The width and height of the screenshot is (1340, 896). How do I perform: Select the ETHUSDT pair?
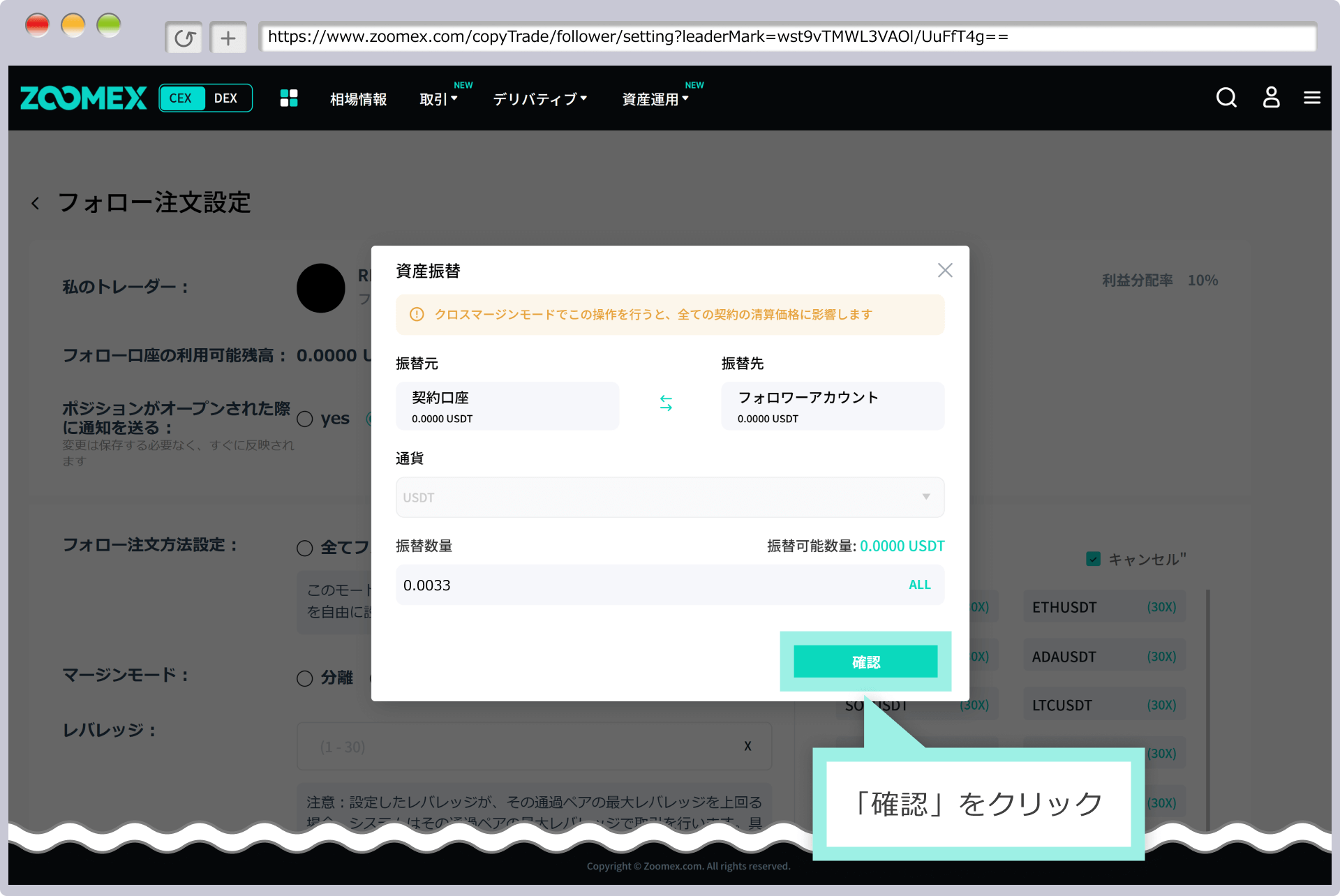point(1104,607)
